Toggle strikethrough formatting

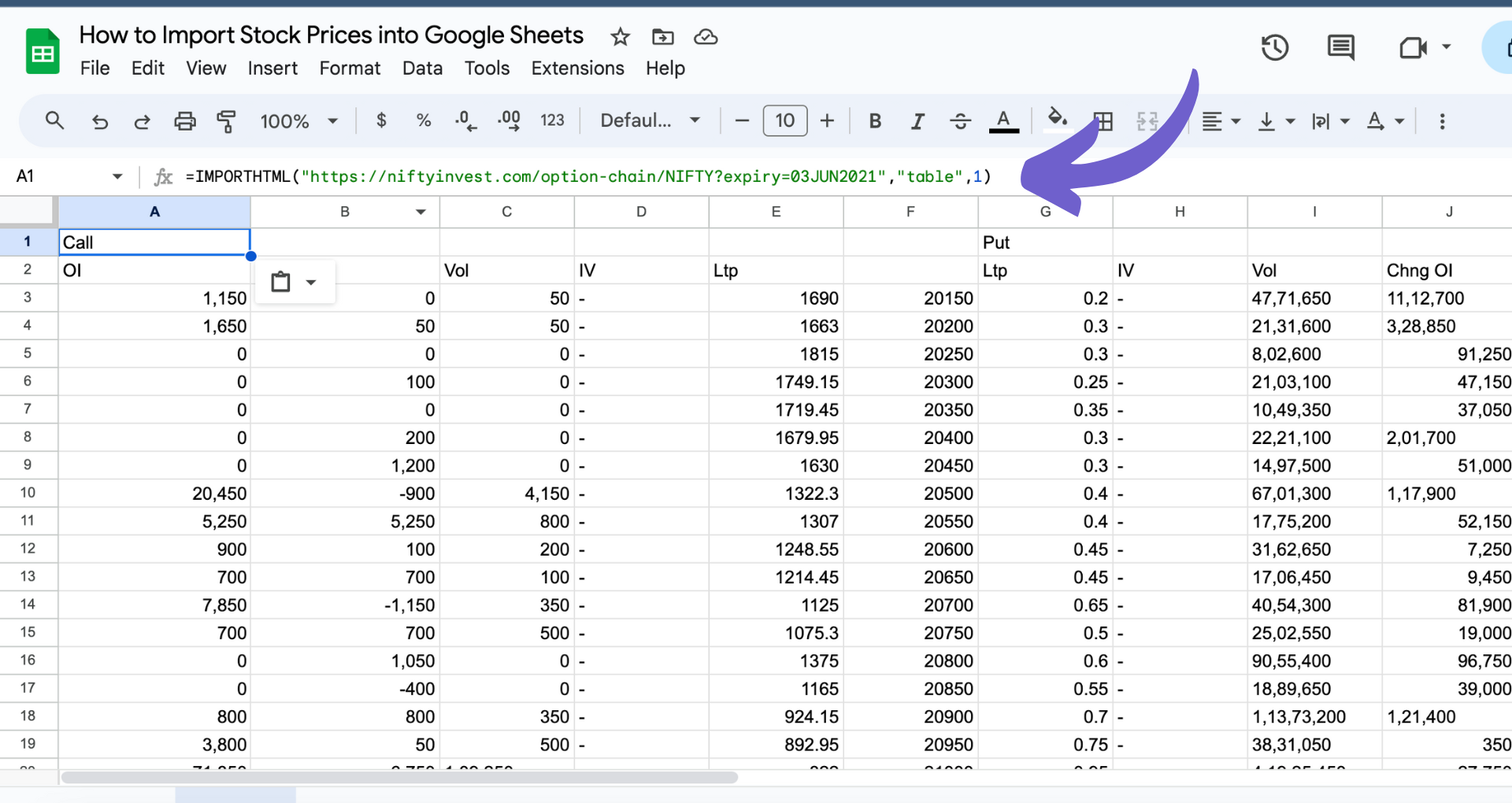click(x=959, y=121)
